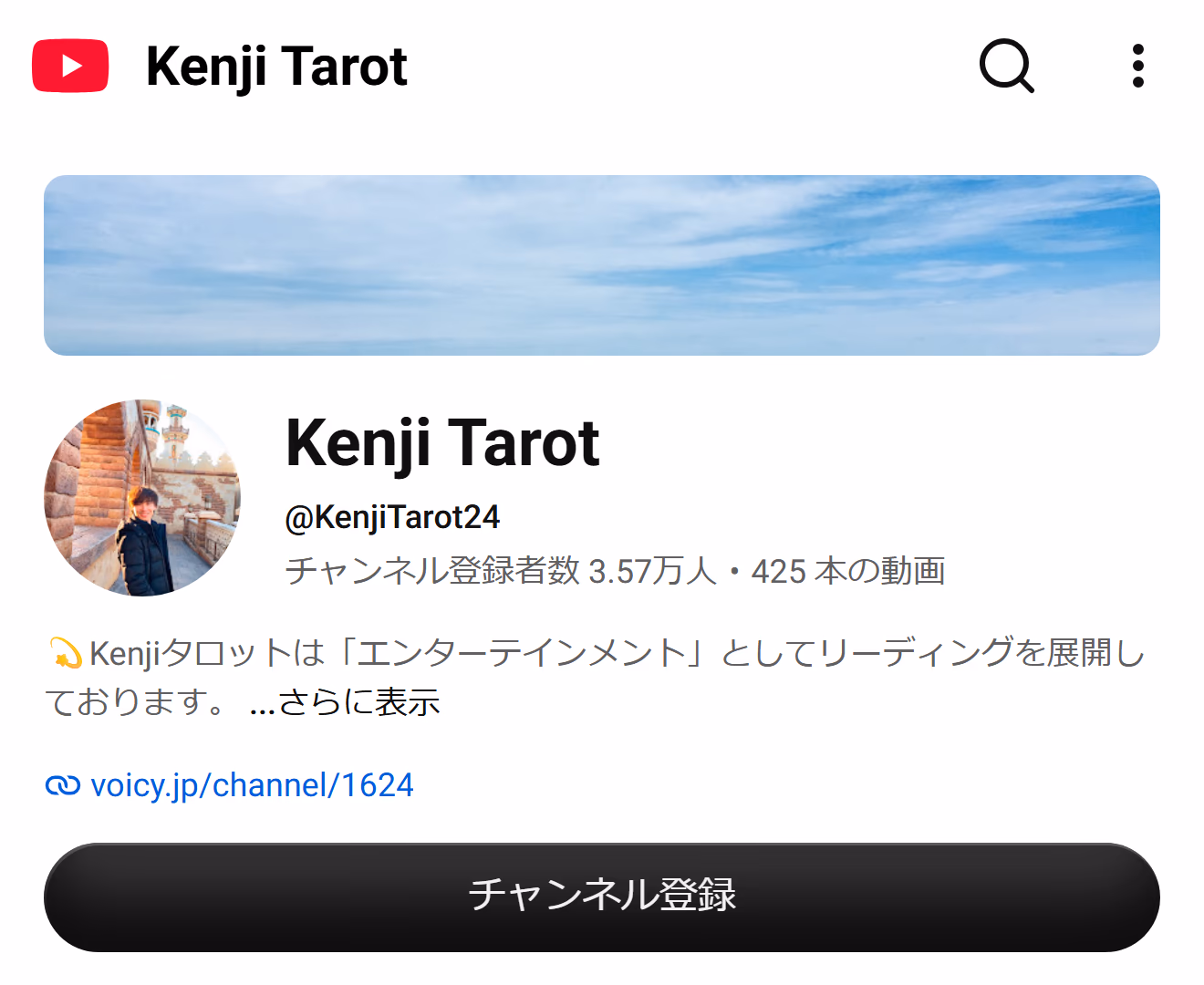Viewport: 1204px width, 985px height.
Task: Expand description with …さらに表示
Action: (x=344, y=701)
